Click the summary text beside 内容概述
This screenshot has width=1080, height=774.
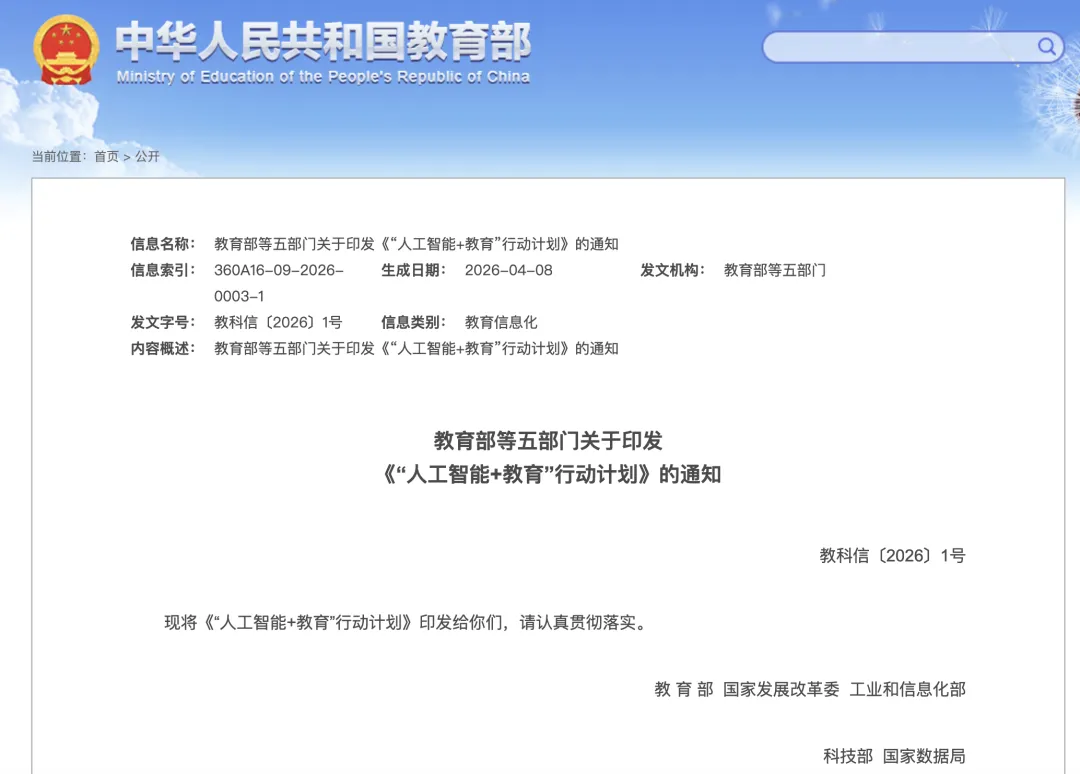416,348
